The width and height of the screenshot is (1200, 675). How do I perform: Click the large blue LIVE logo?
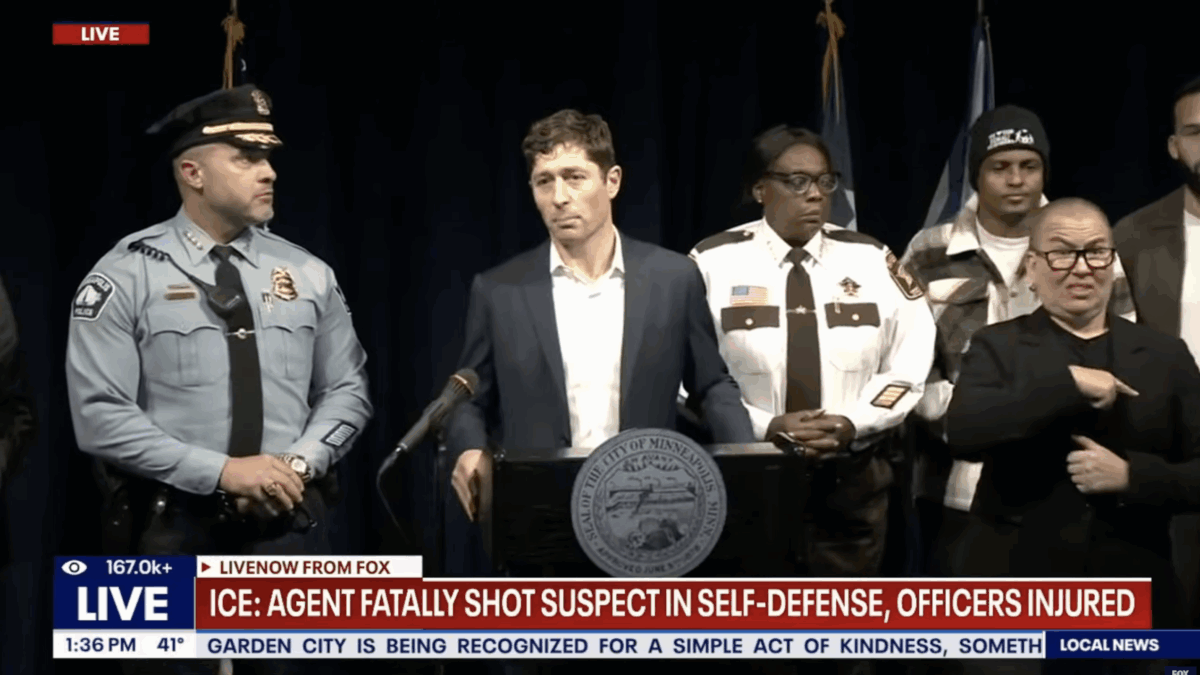coord(123,604)
